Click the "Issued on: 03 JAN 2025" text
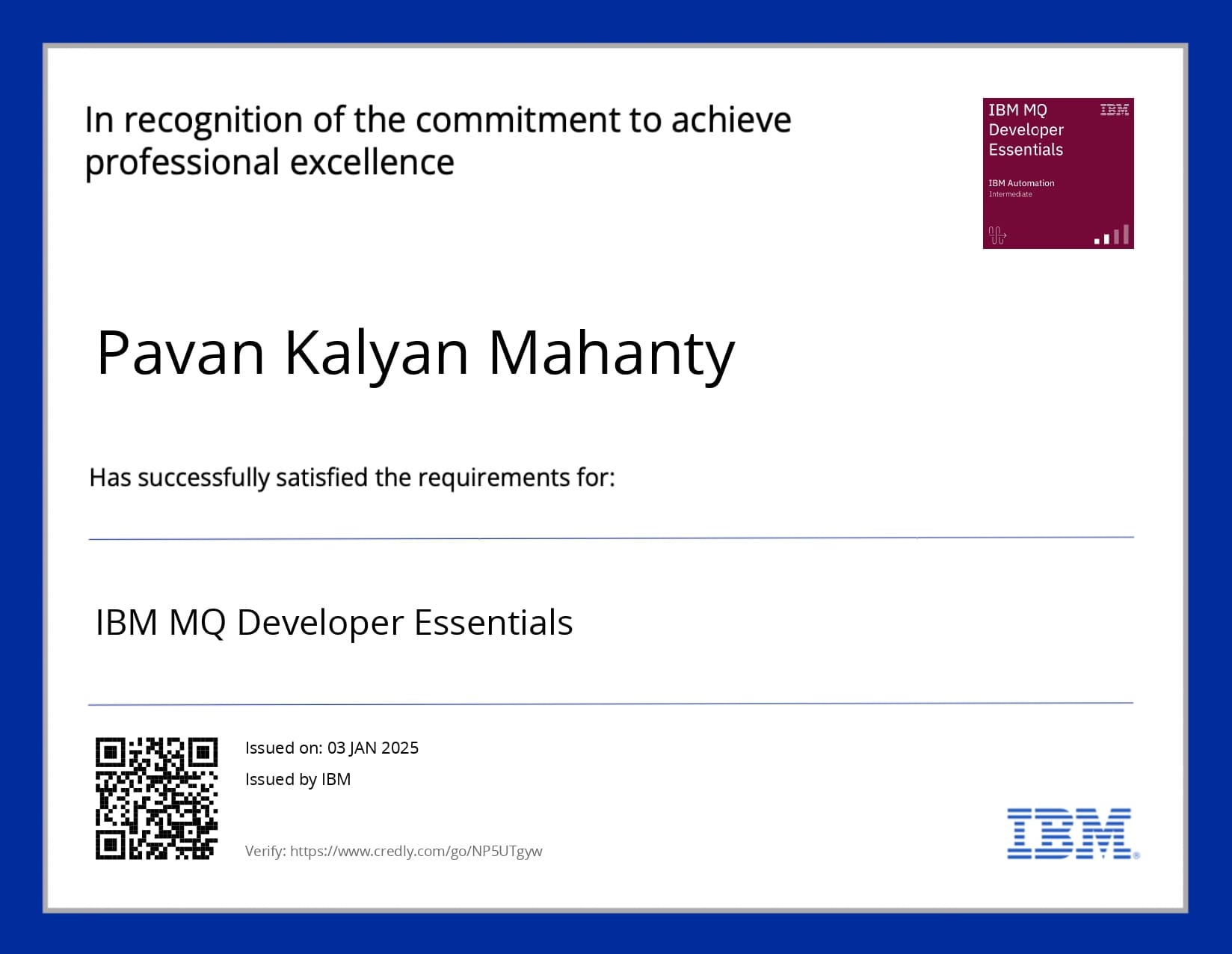Image resolution: width=1232 pixels, height=954 pixels. coord(332,748)
